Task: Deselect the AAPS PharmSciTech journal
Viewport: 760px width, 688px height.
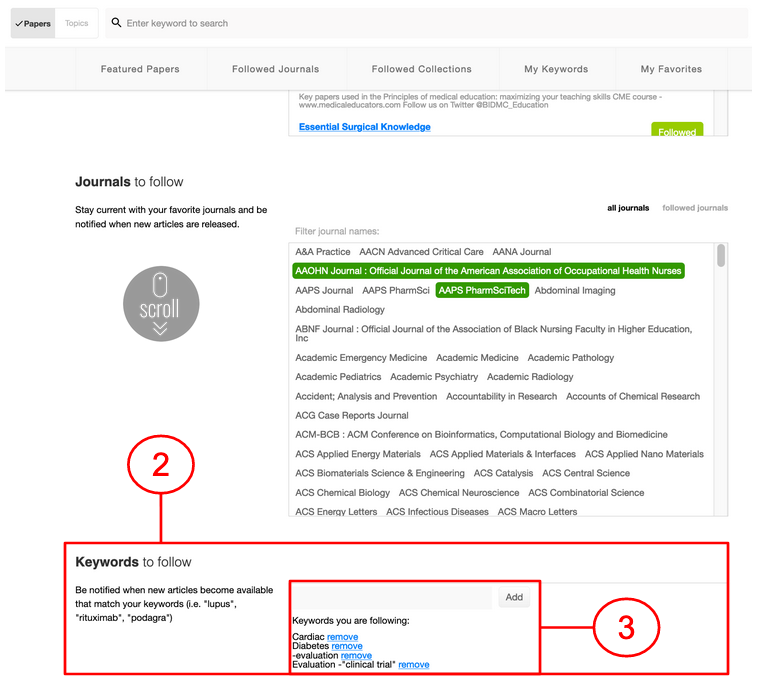Action: coord(481,290)
